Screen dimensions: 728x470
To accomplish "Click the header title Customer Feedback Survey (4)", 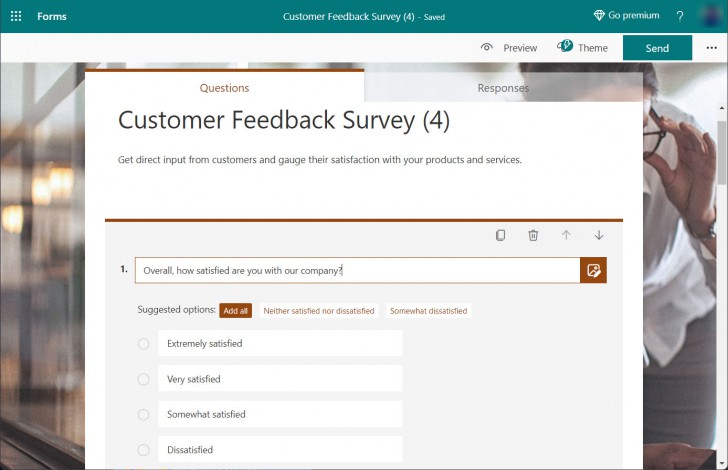I will (348, 17).
